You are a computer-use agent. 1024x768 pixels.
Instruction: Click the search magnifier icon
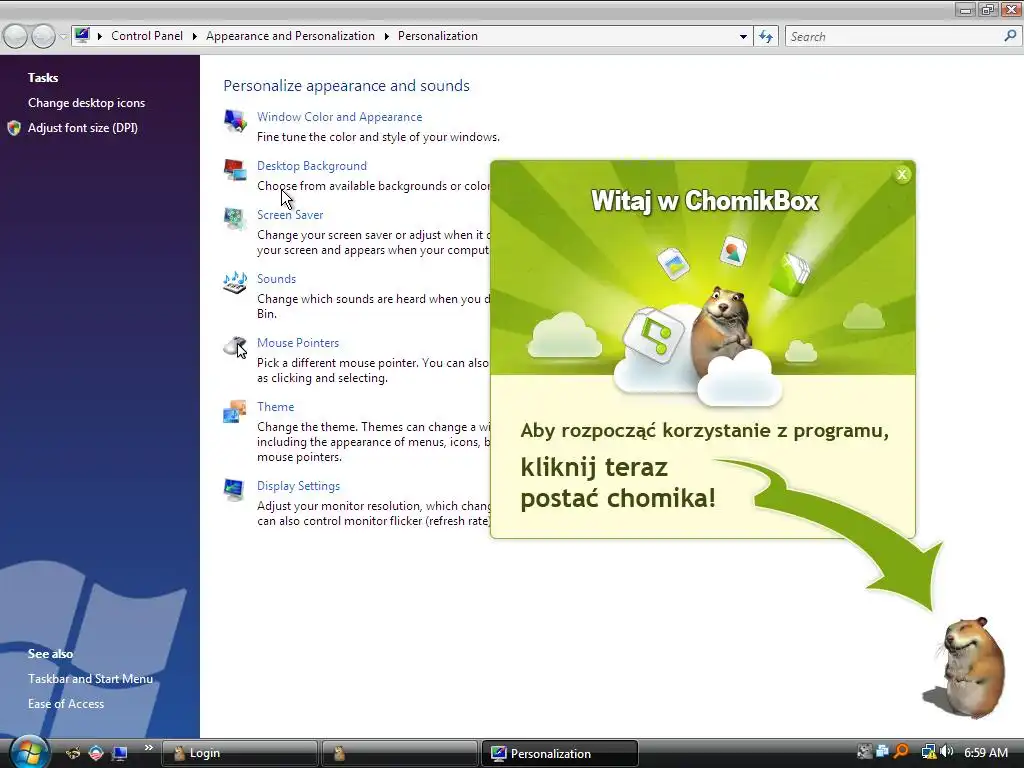pos(1010,36)
